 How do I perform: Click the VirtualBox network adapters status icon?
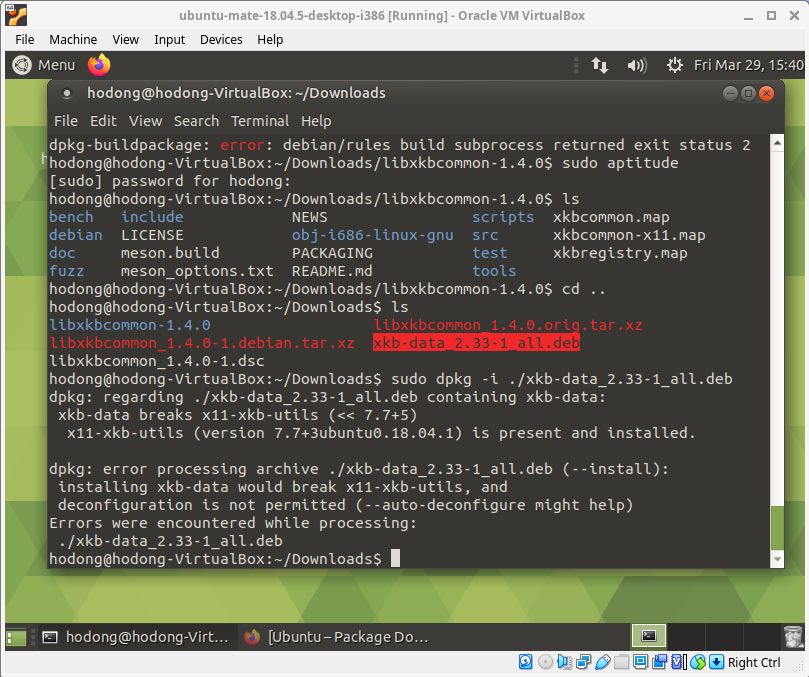tap(584, 662)
